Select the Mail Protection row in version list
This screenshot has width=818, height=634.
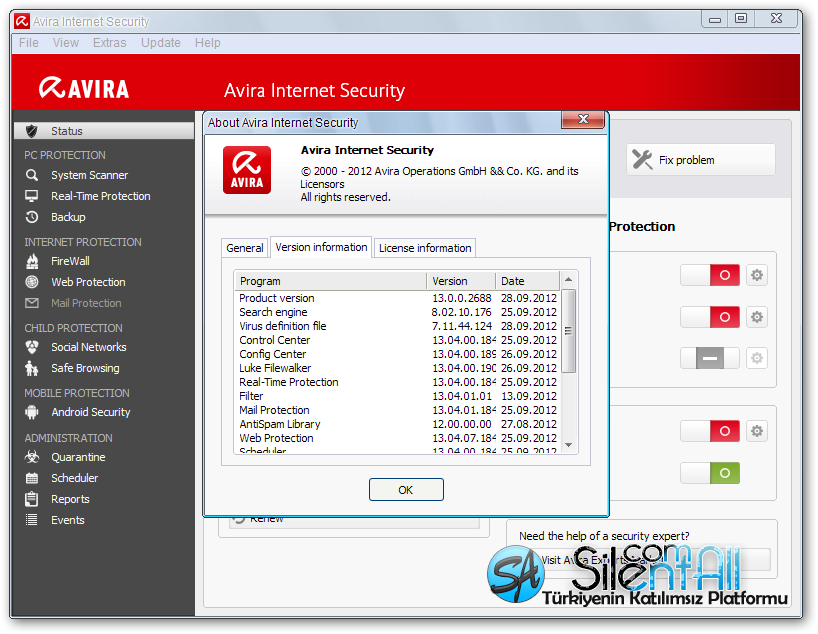399,410
